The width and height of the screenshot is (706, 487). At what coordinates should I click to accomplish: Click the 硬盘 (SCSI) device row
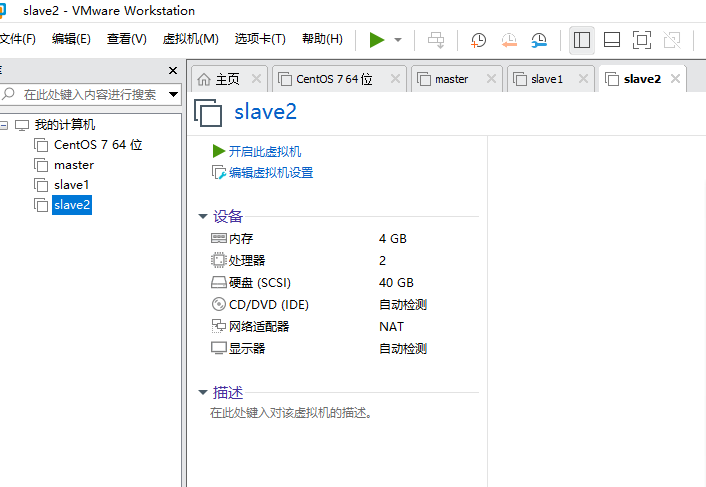pos(318,283)
